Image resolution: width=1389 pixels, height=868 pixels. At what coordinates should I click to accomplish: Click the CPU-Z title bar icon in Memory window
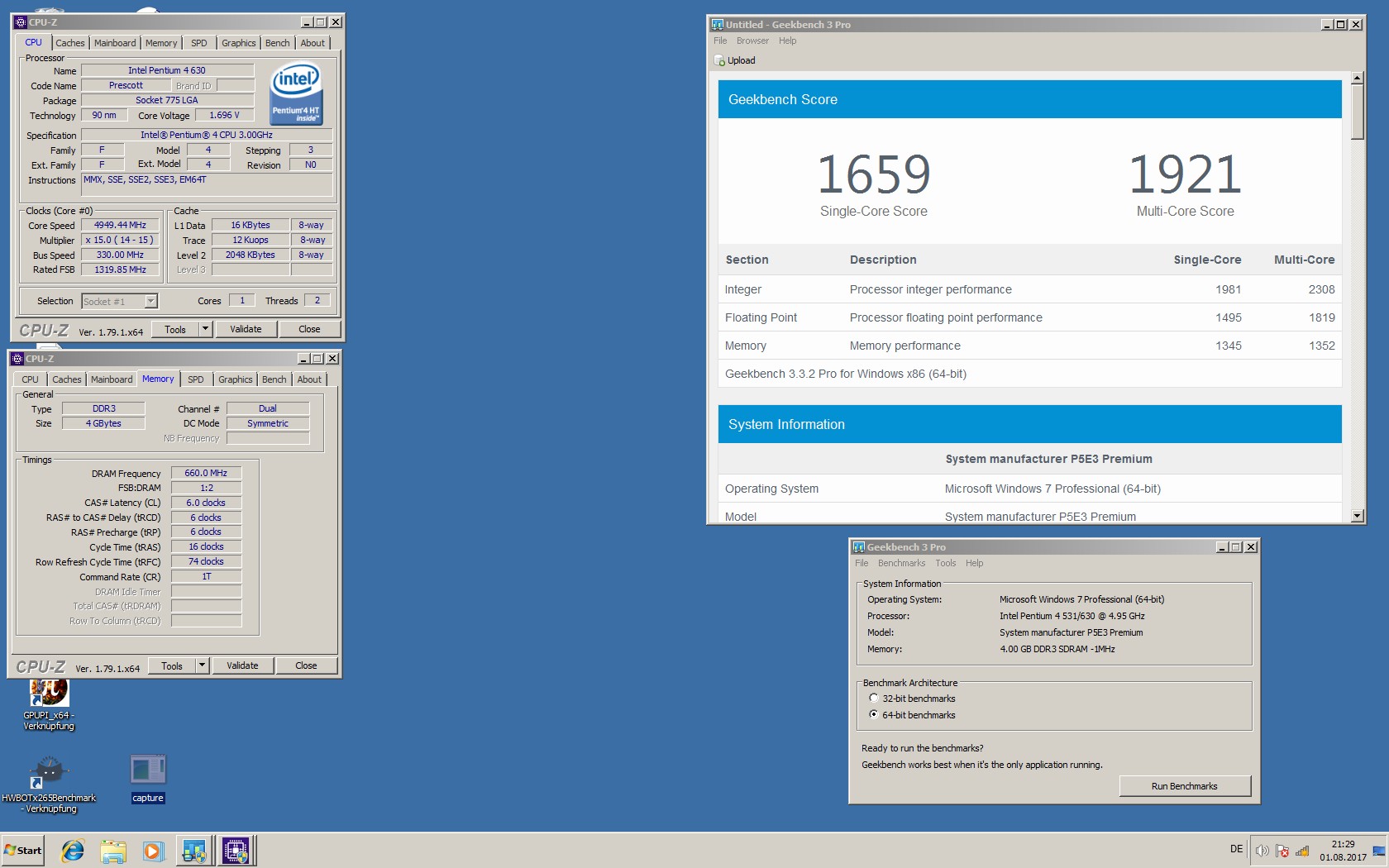[18, 359]
